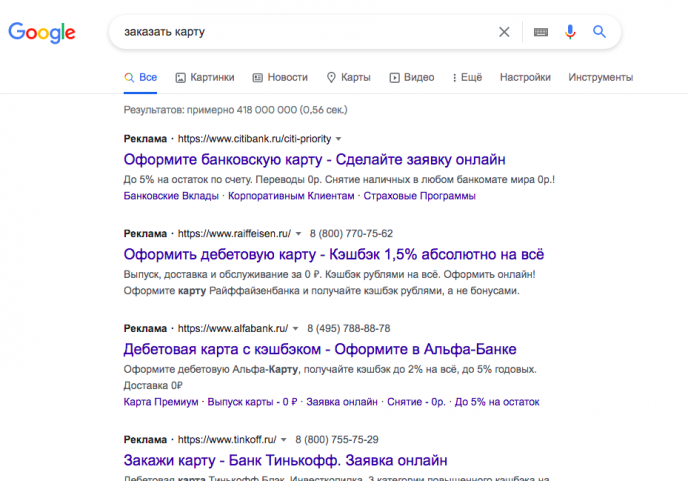Expand the raiffeisen.ru ad dropdown arrow
688x481 pixels.
point(298,234)
